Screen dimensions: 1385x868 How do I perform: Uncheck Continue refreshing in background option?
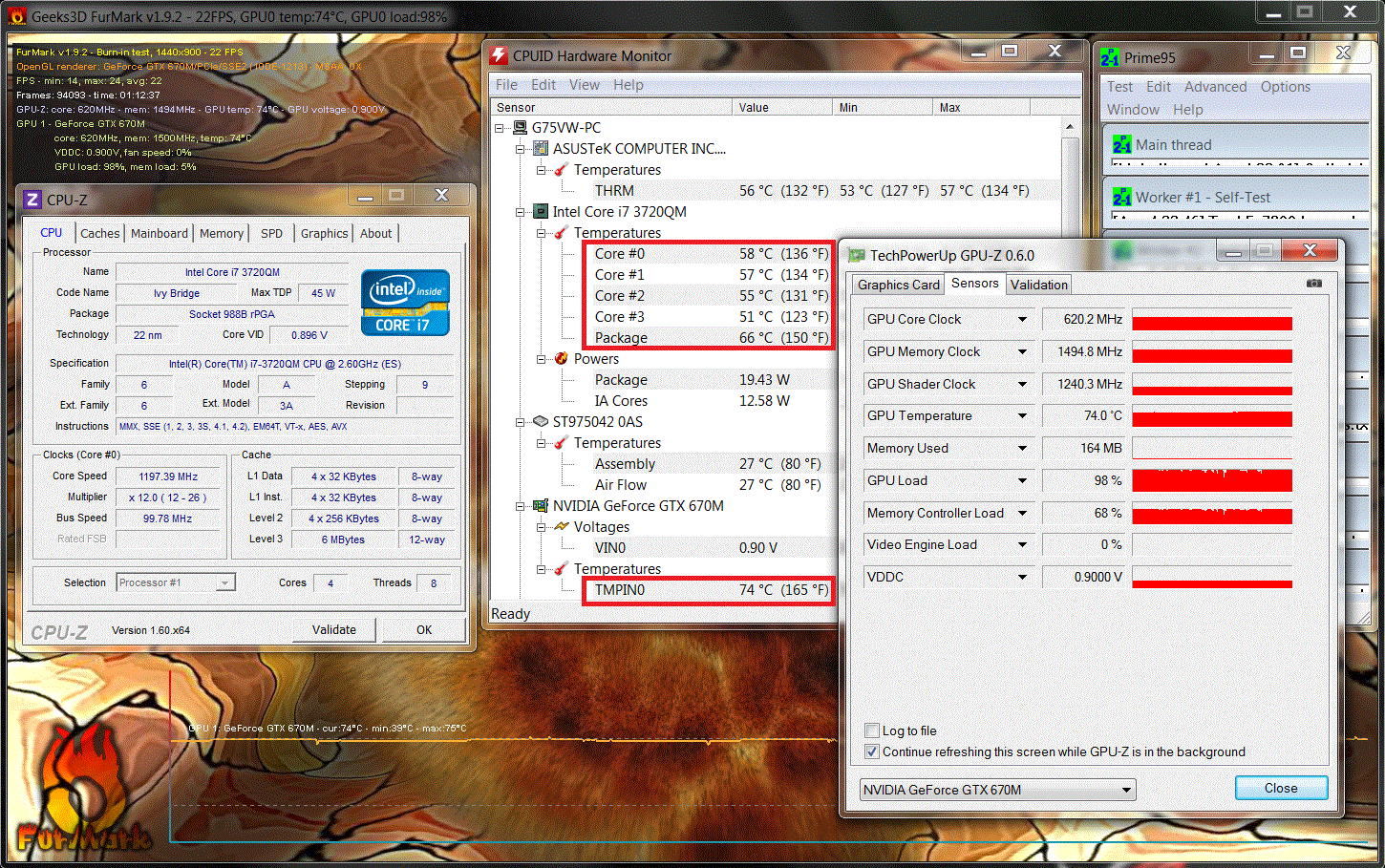pos(871,752)
